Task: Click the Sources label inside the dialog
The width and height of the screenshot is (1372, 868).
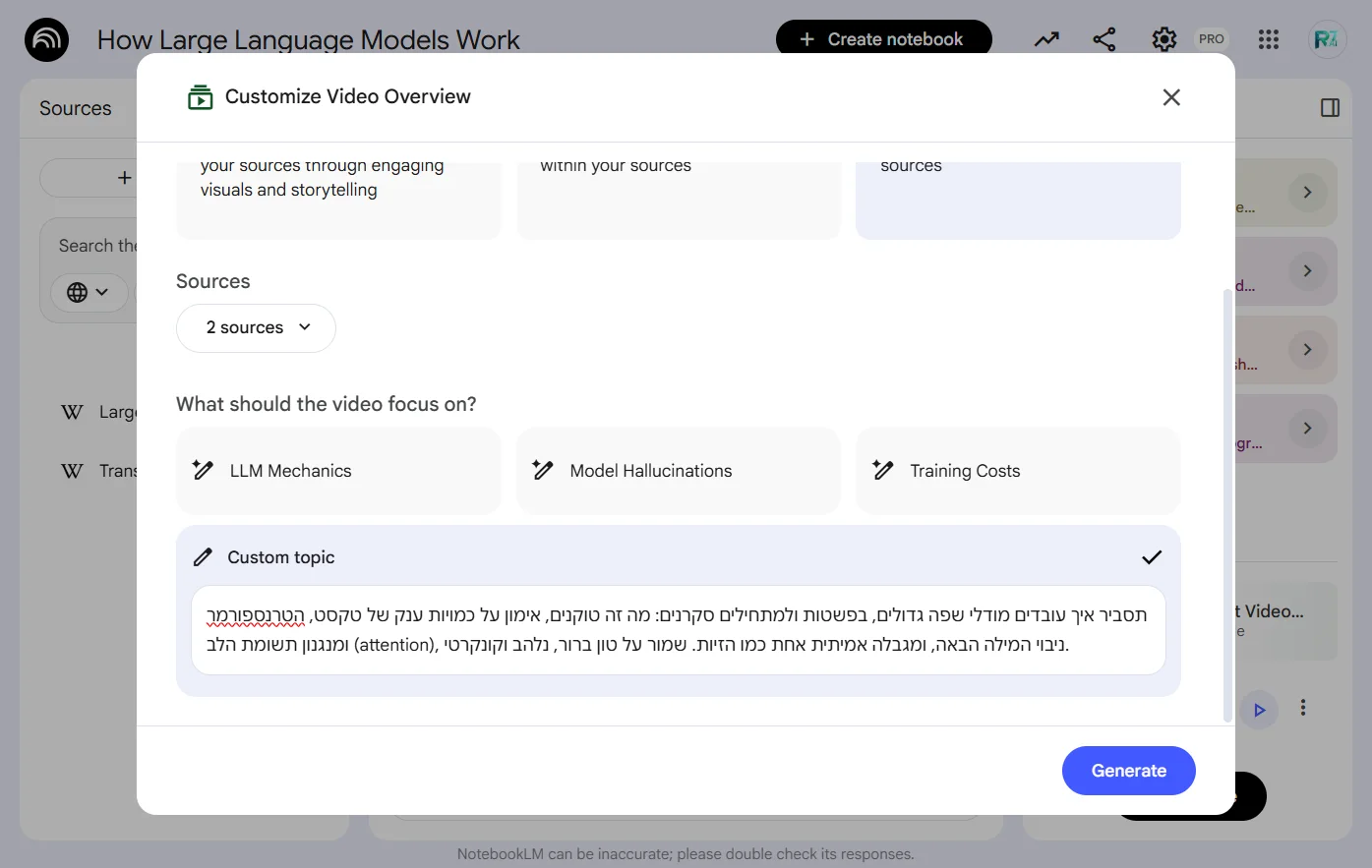Action: pyautogui.click(x=213, y=281)
